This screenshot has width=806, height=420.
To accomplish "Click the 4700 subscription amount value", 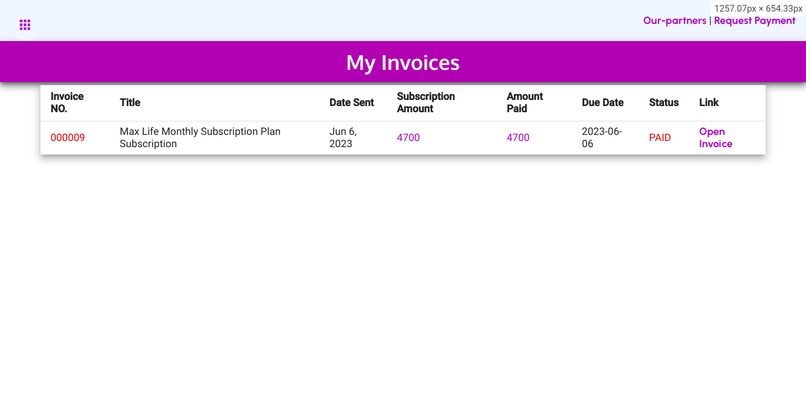I will click(408, 138).
